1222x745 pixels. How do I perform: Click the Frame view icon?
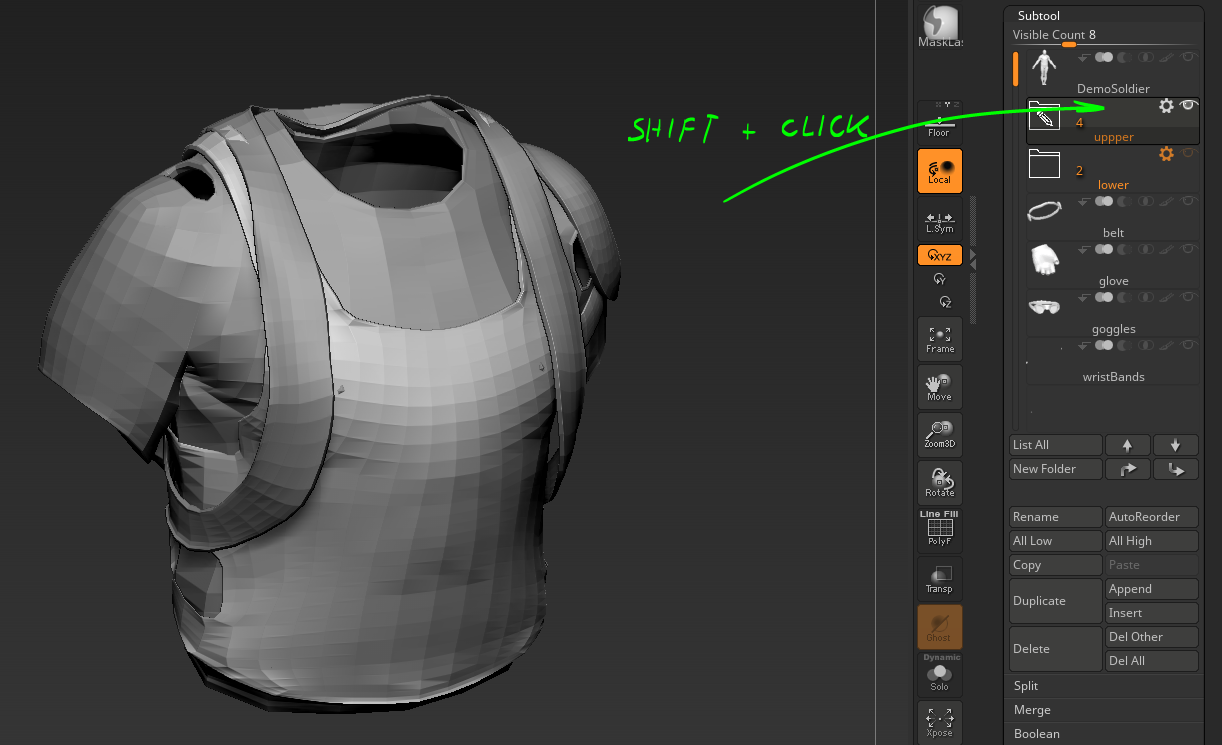click(939, 339)
